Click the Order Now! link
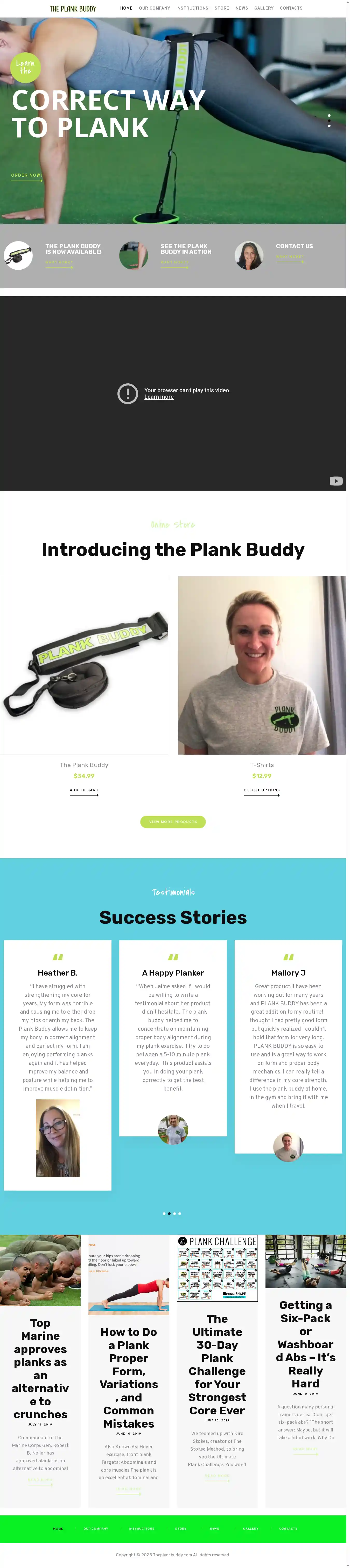 click(x=26, y=175)
